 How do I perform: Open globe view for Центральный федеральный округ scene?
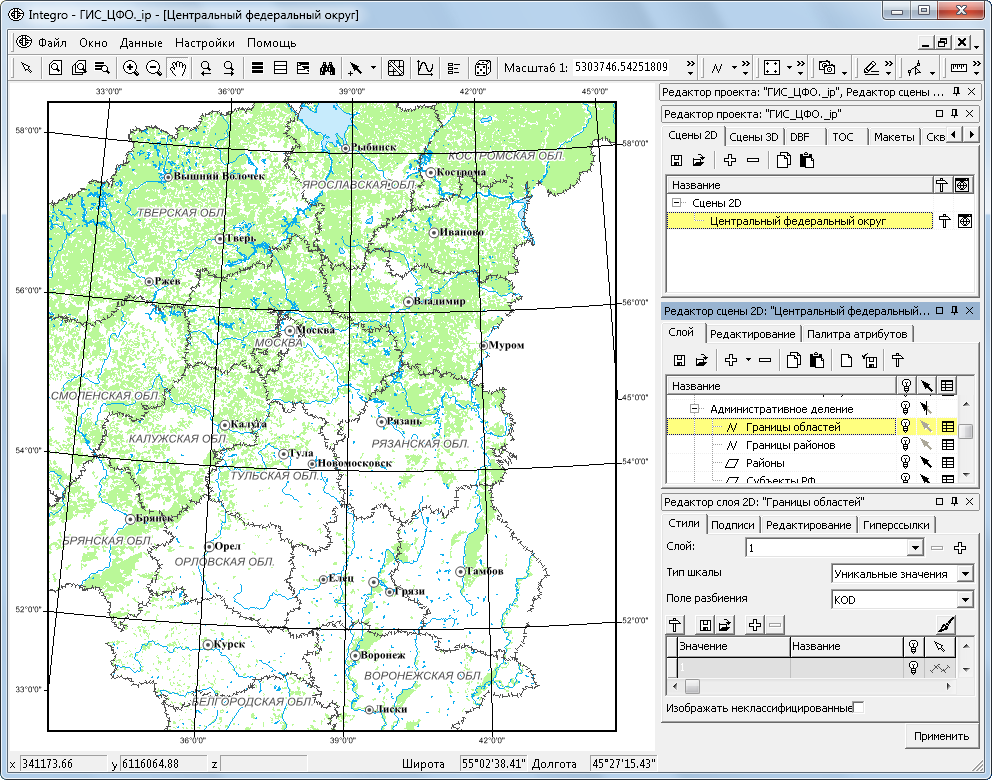tap(964, 221)
